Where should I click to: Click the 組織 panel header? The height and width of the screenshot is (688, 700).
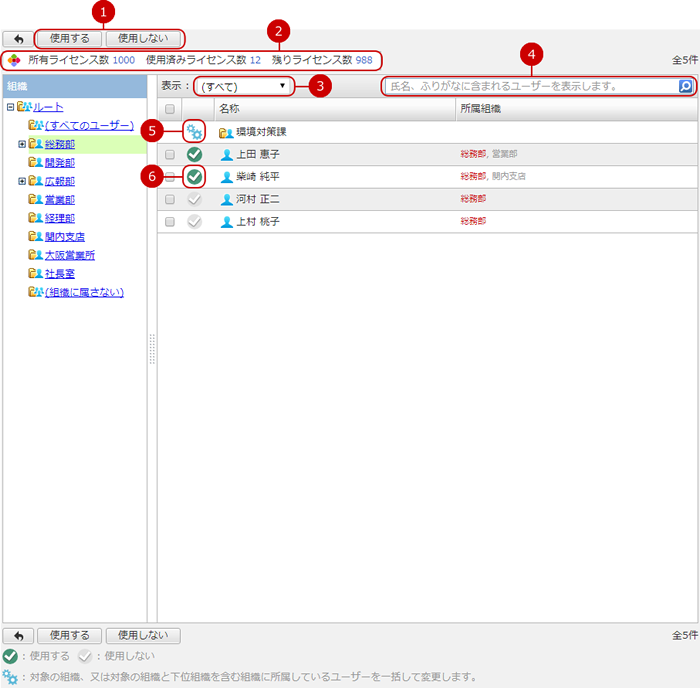(75, 86)
